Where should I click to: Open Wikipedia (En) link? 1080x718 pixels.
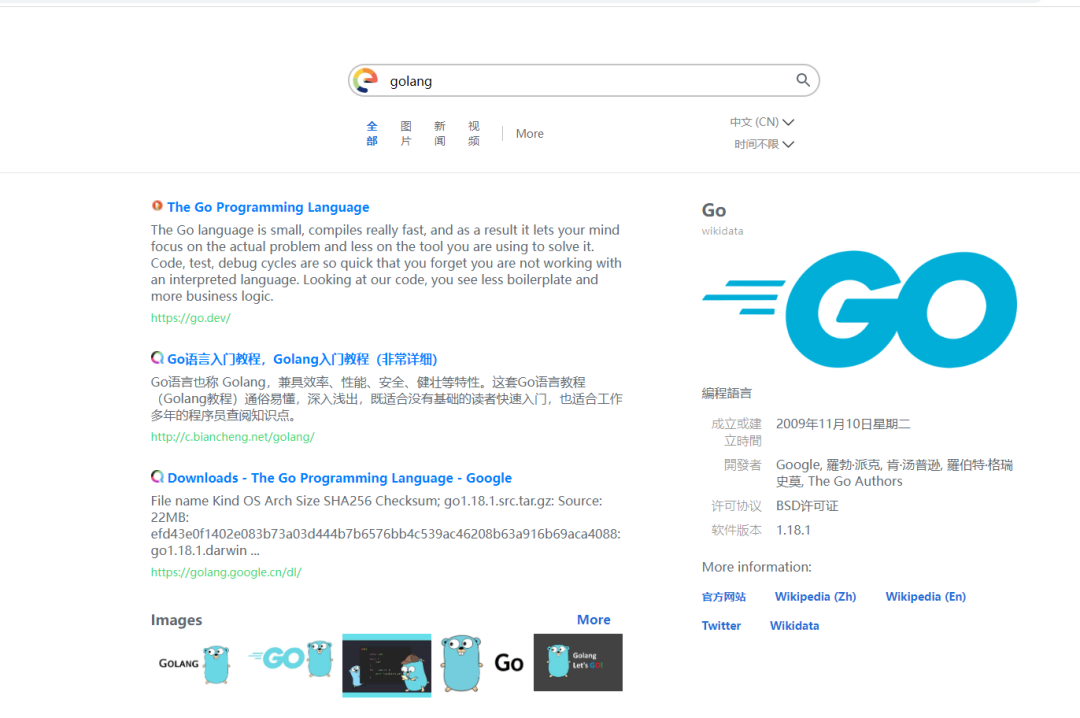coord(926,597)
